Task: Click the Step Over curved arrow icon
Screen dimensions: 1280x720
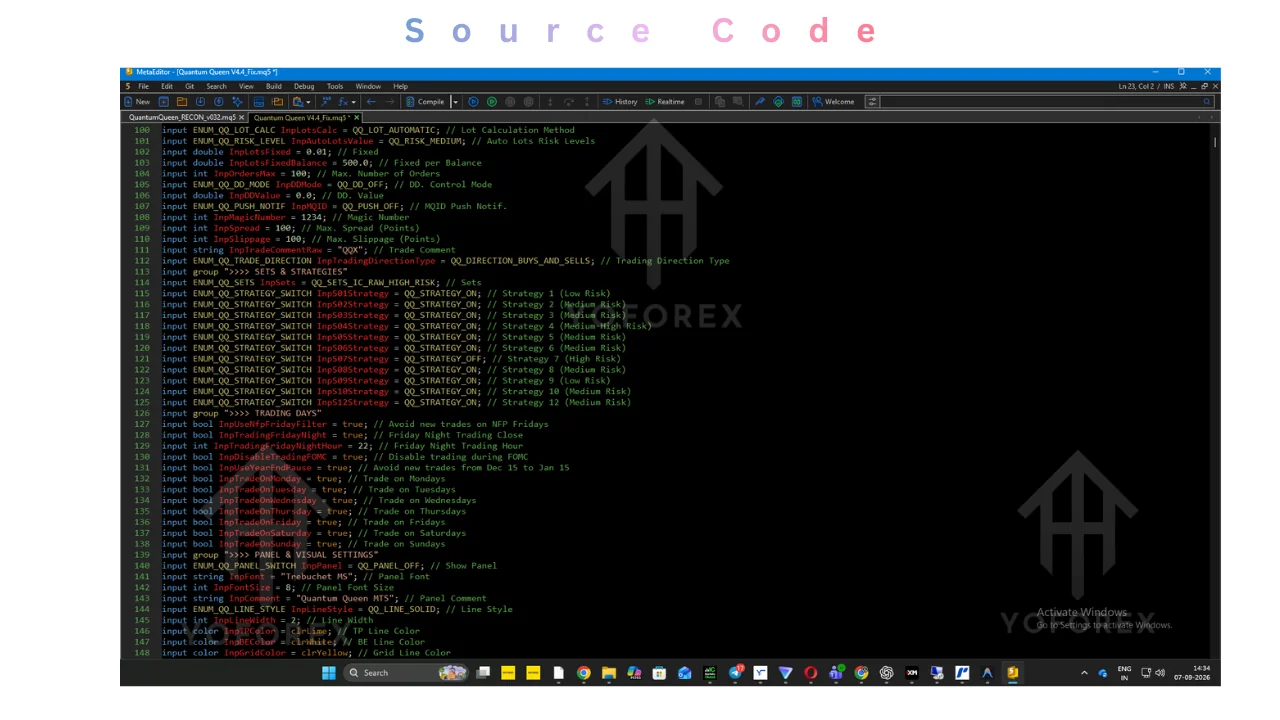Action: click(x=568, y=101)
